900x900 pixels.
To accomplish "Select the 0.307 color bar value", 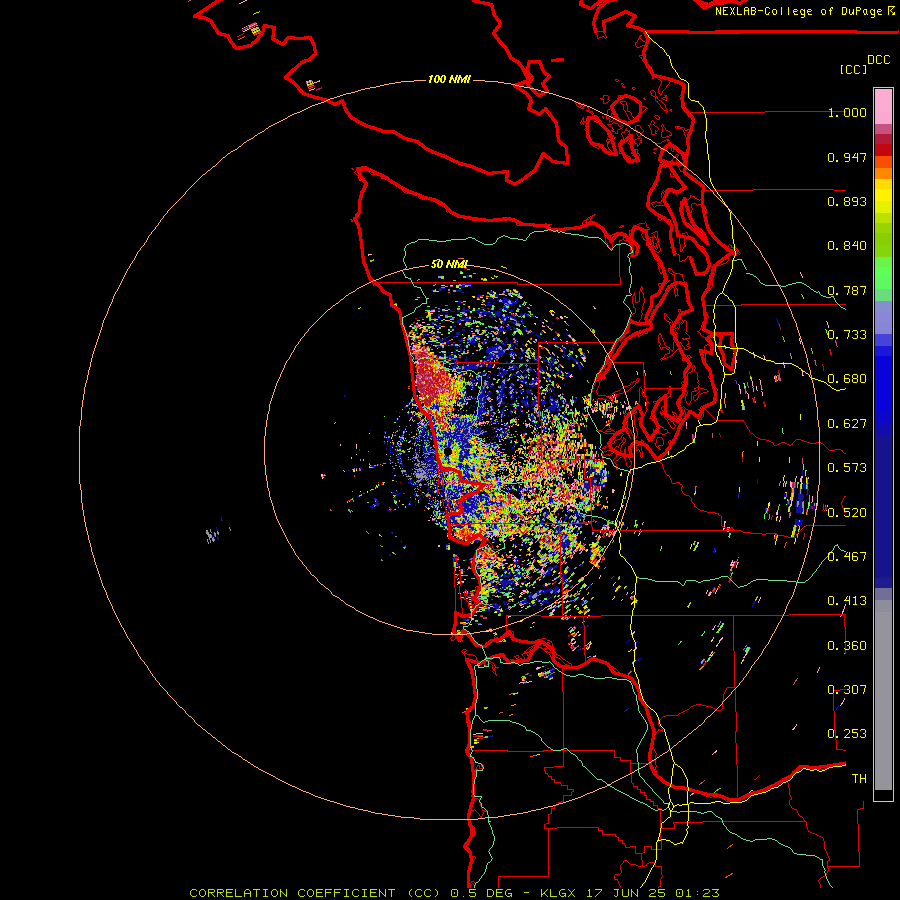I will click(x=847, y=689).
